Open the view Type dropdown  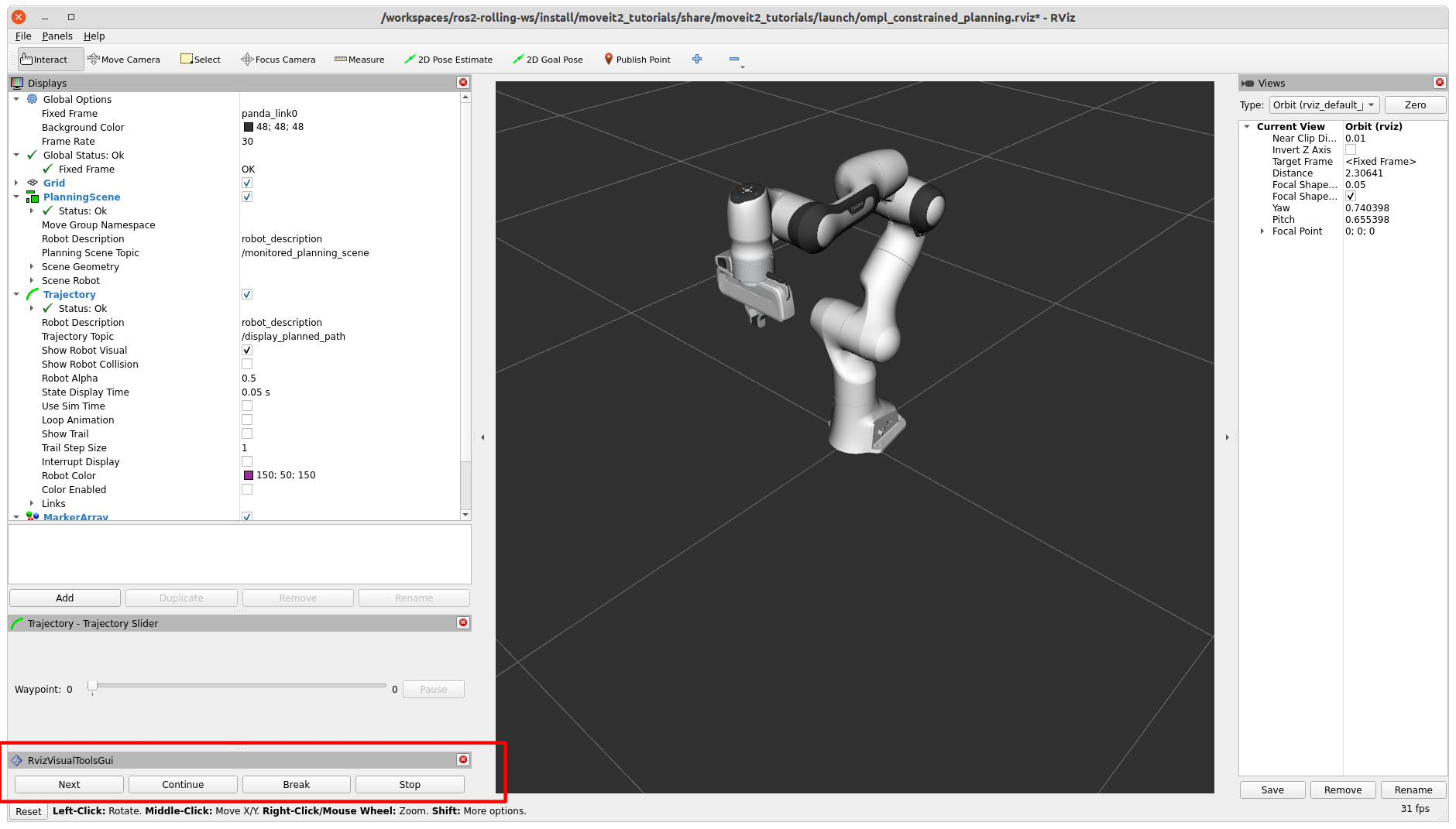coord(1324,105)
